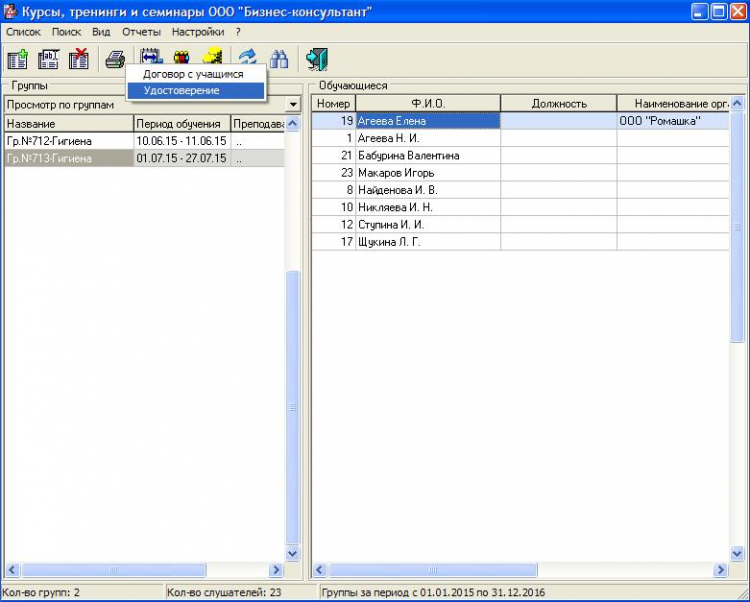Click students list scroll up arrow
Image resolution: width=750 pixels, height=602 pixels.
(x=737, y=103)
